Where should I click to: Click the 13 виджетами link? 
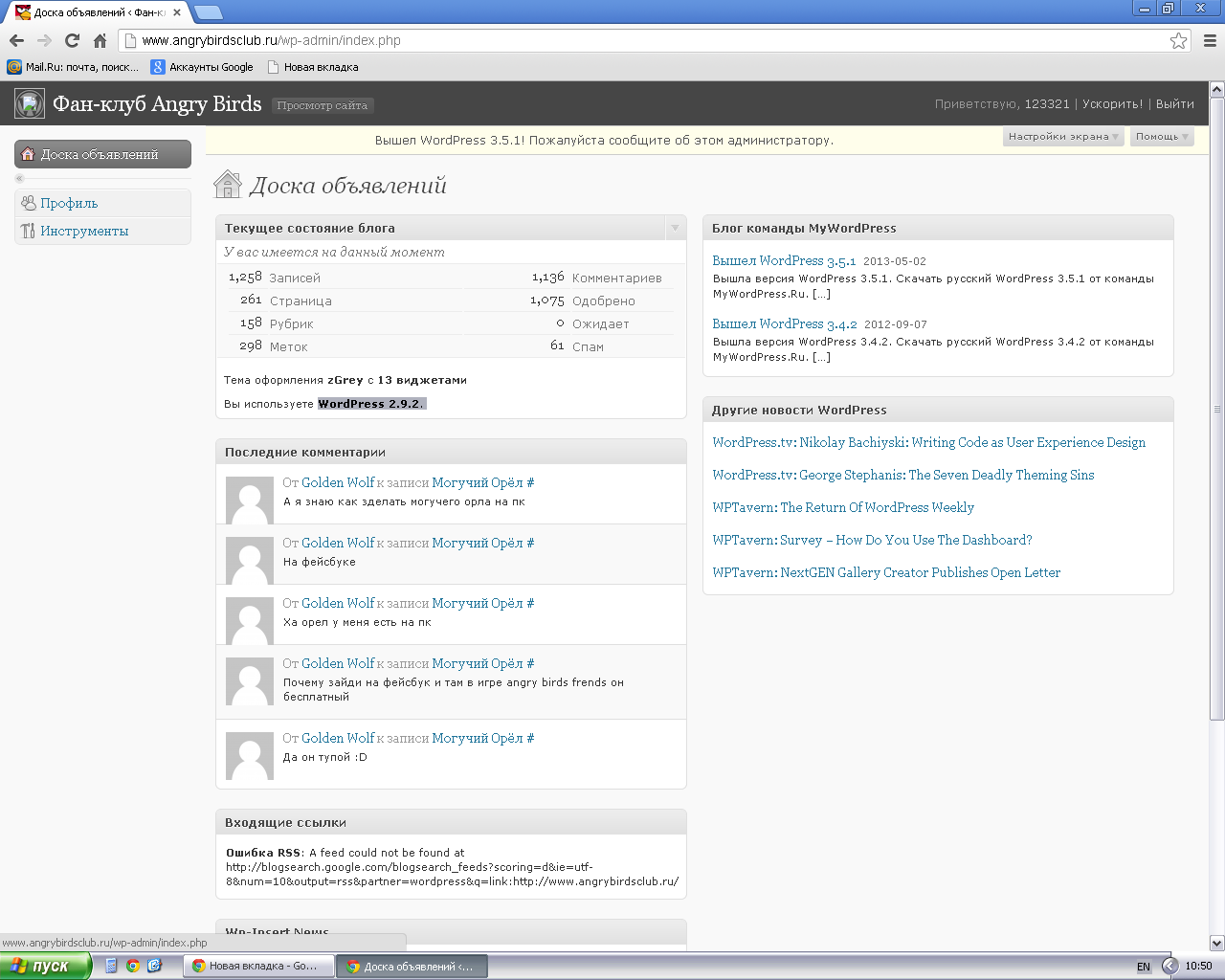422,380
